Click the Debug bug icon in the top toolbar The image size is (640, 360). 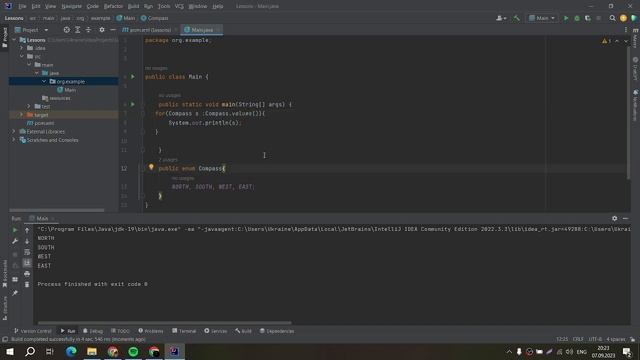click(x=577, y=18)
